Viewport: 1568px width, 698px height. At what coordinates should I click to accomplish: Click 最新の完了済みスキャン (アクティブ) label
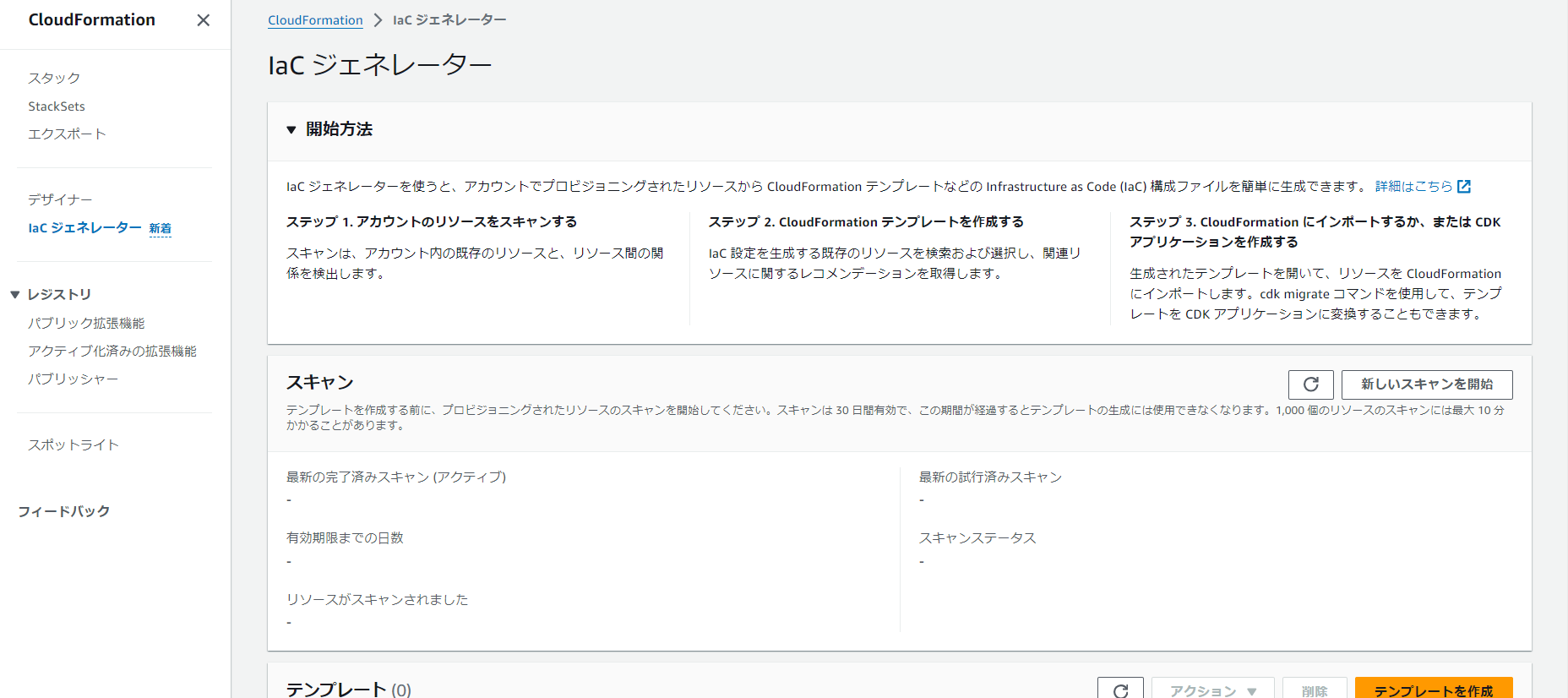point(396,477)
